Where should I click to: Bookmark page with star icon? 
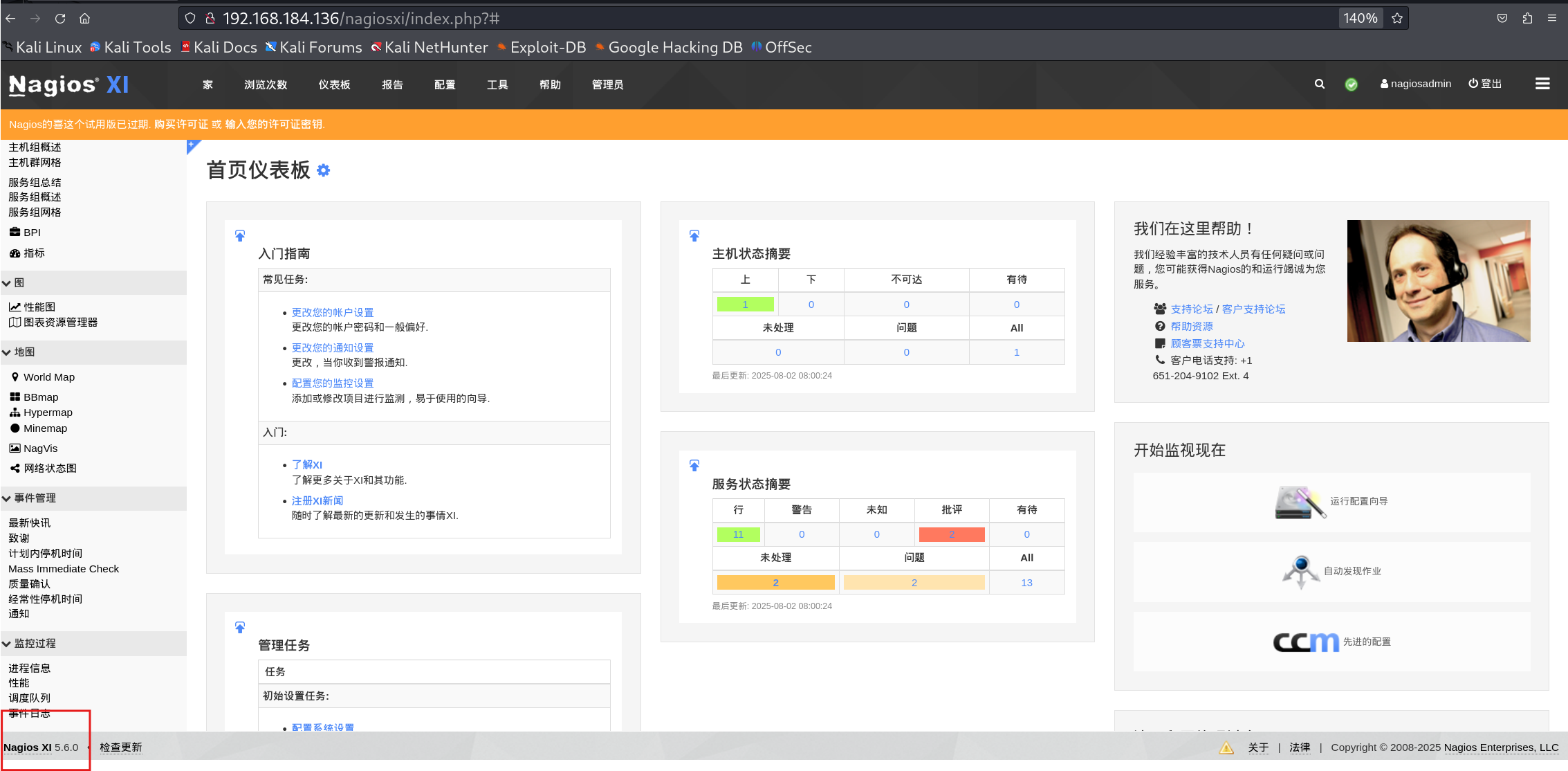[1396, 19]
